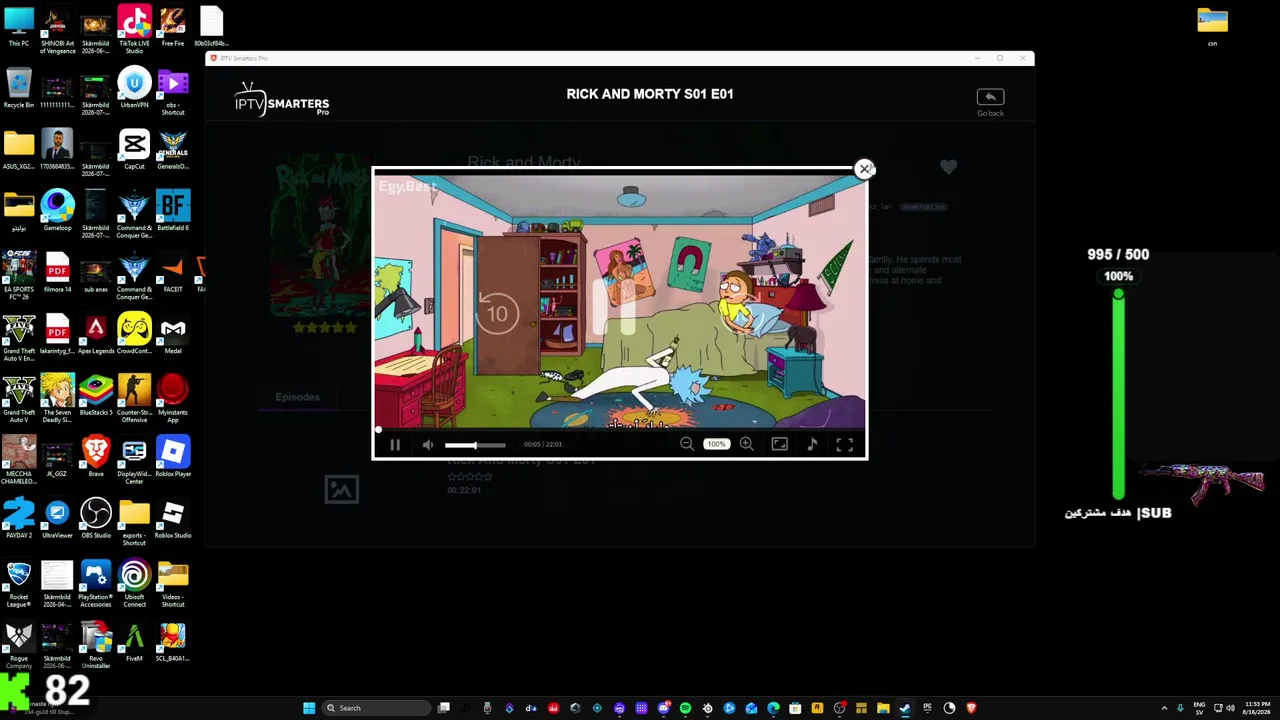
Task: Open the csn folder on desktop
Action: tap(1212, 27)
